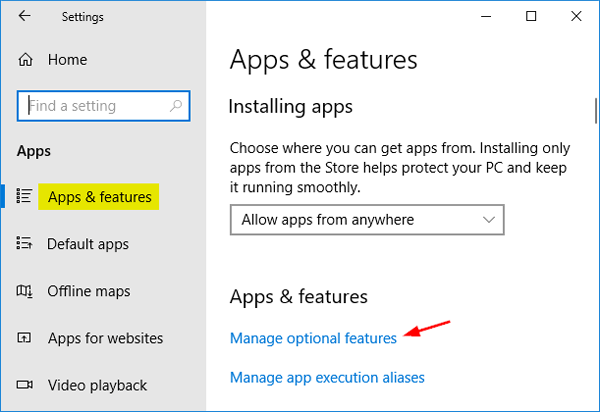Select the Apps & features list icon
Screen dimensions: 600x412
(26, 197)
